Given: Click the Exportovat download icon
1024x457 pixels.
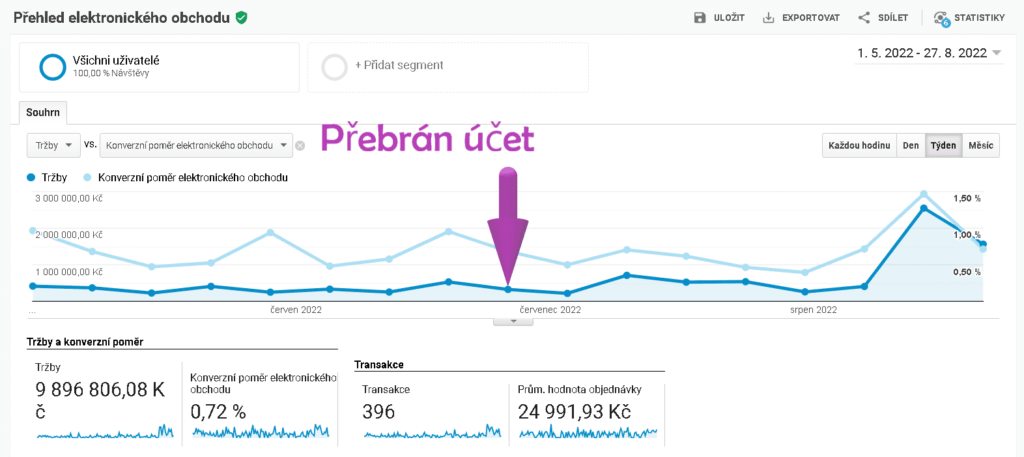Looking at the screenshot, I should (x=768, y=18).
